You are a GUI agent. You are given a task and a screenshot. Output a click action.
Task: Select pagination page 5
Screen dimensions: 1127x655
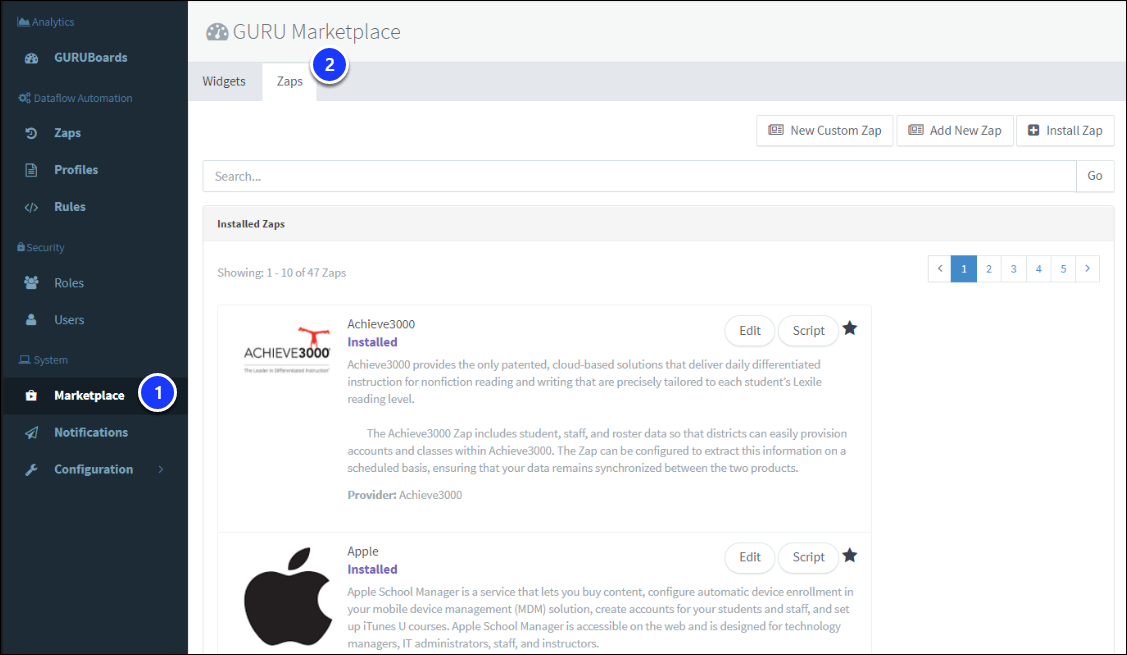(1063, 269)
